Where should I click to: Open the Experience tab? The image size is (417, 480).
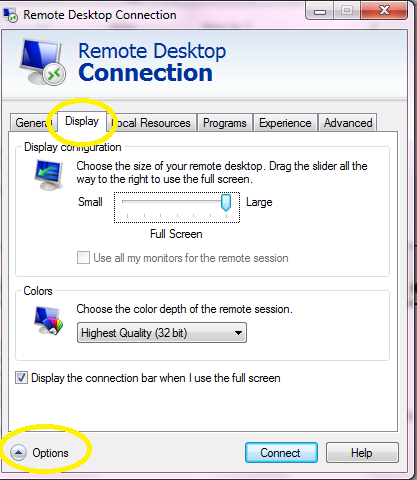pos(285,123)
